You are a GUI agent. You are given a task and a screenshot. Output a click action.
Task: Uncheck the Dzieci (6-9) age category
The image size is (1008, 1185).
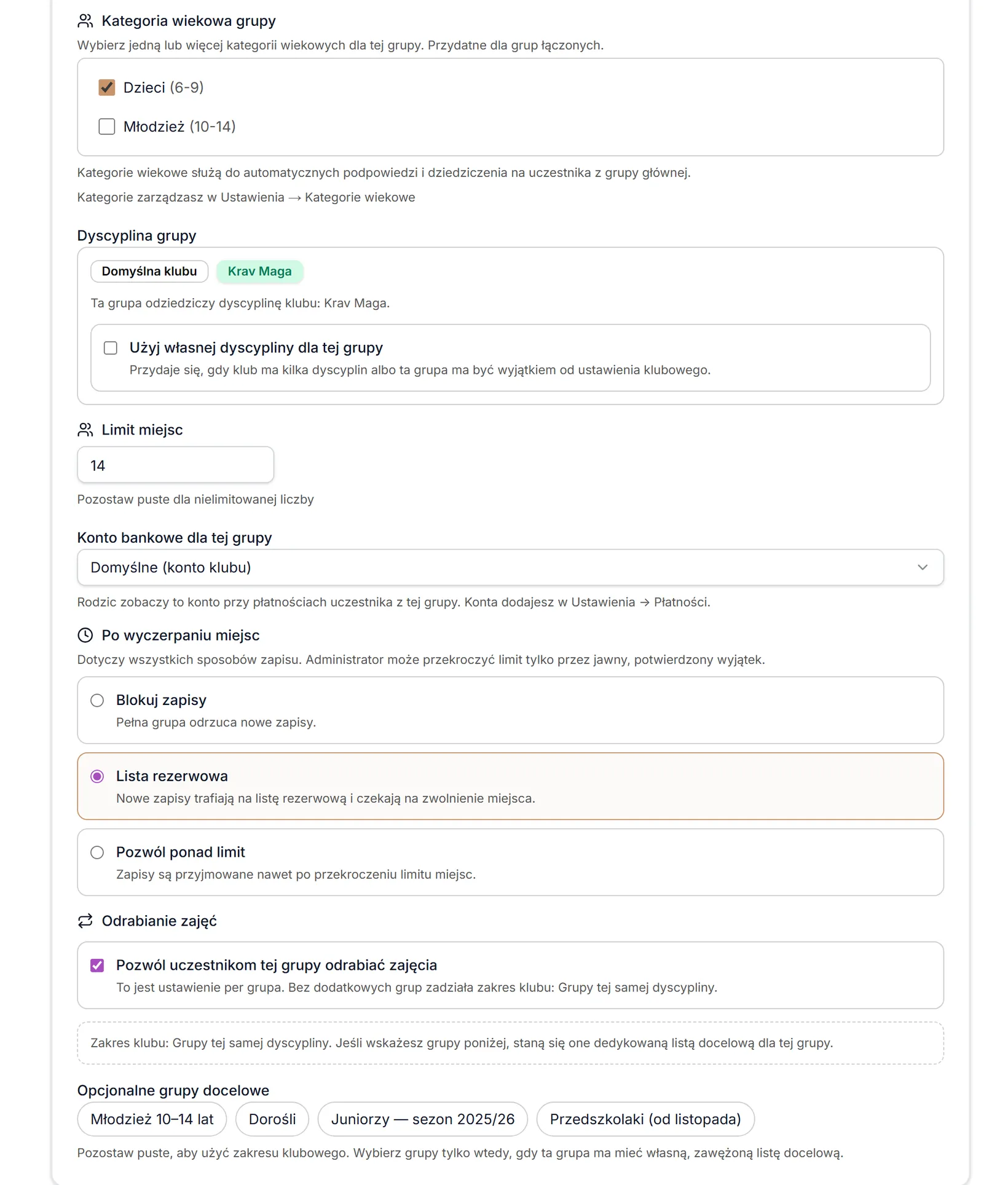[x=107, y=87]
